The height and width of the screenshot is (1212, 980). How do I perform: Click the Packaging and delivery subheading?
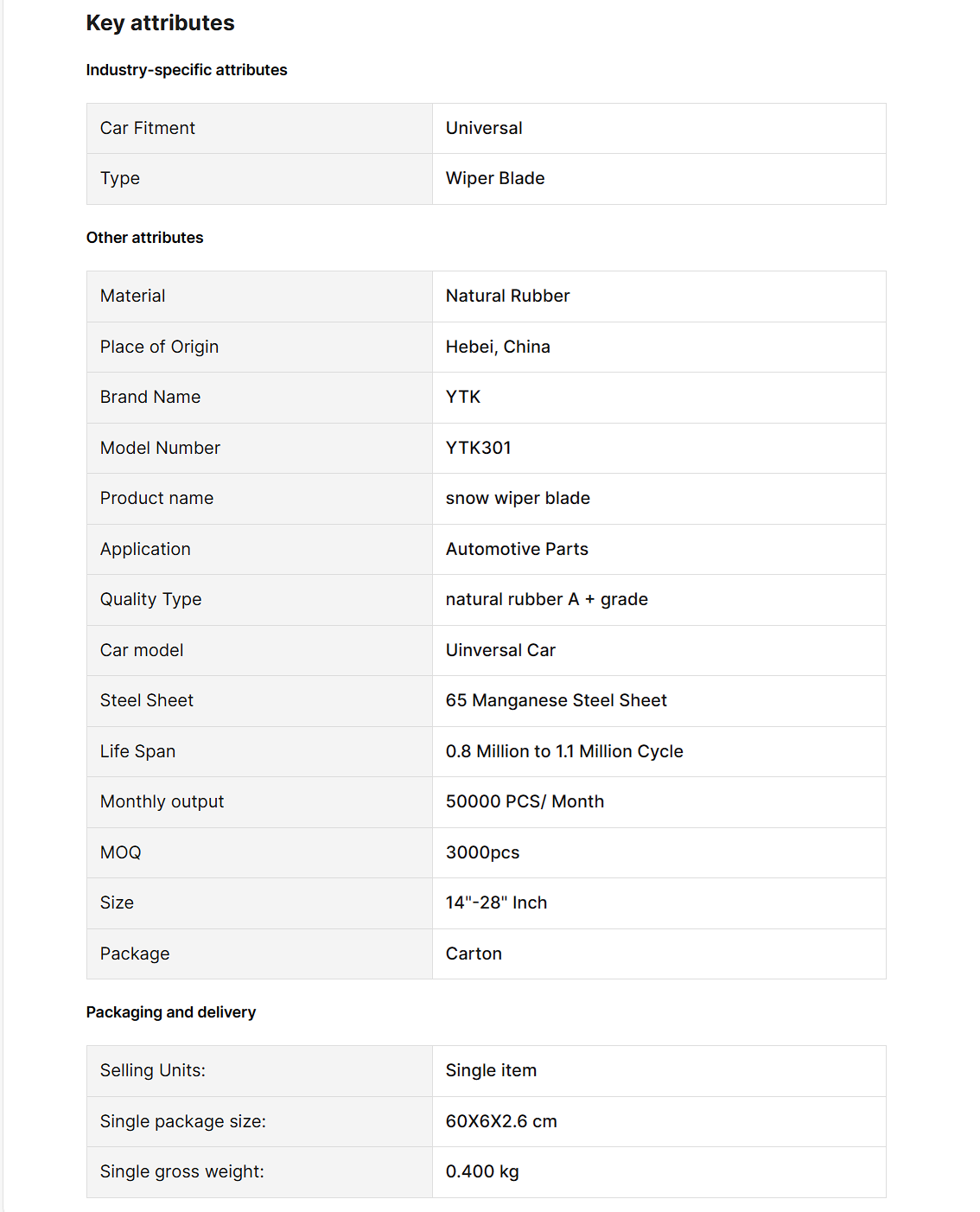pos(171,1012)
